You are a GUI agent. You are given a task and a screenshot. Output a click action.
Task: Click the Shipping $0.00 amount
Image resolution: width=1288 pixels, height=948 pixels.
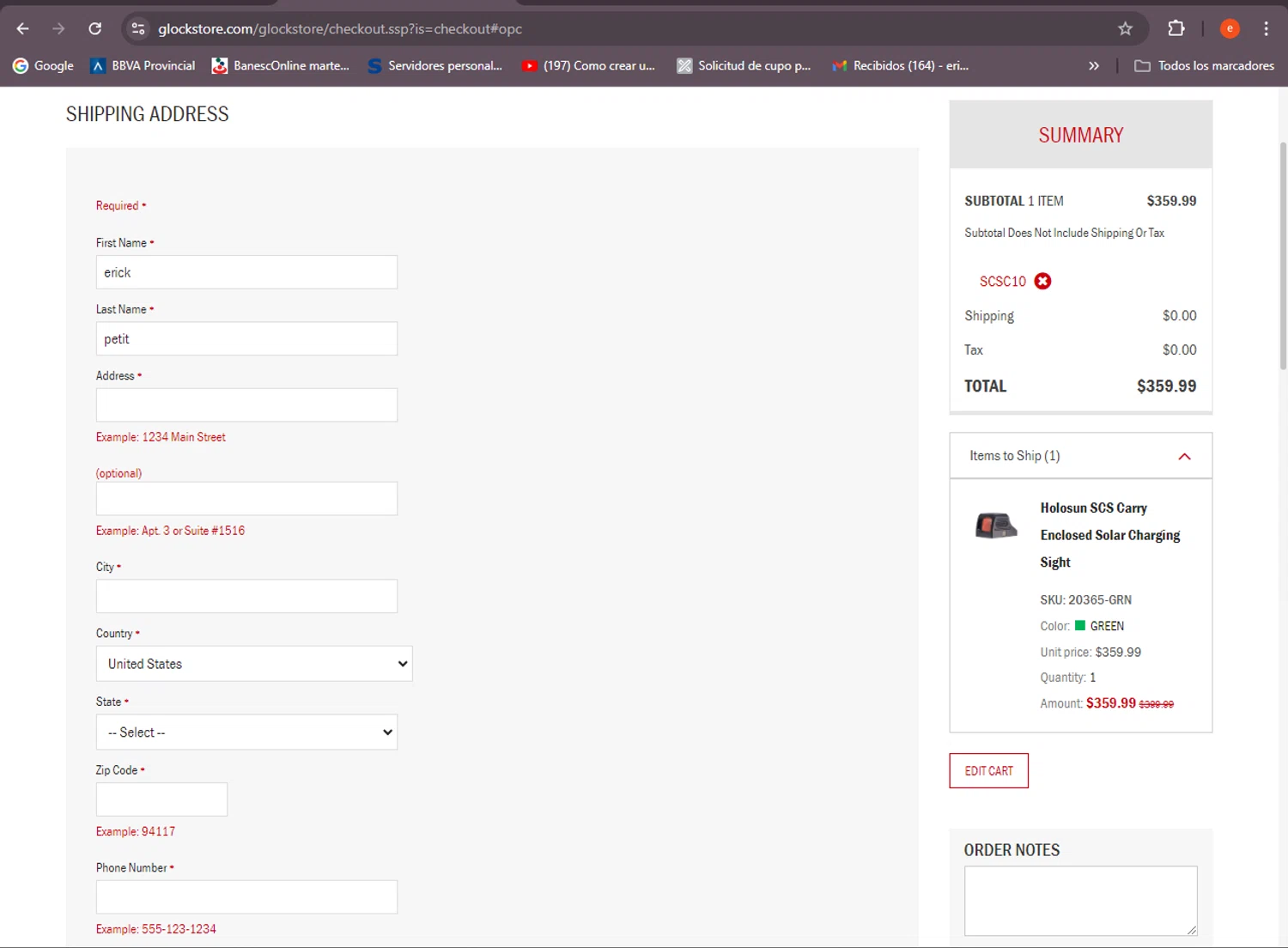click(1179, 316)
